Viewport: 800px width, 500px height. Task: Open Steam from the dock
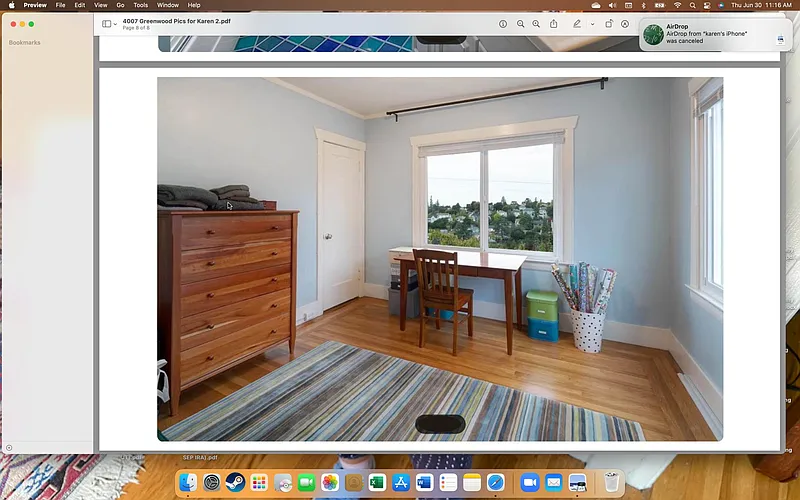(235, 483)
